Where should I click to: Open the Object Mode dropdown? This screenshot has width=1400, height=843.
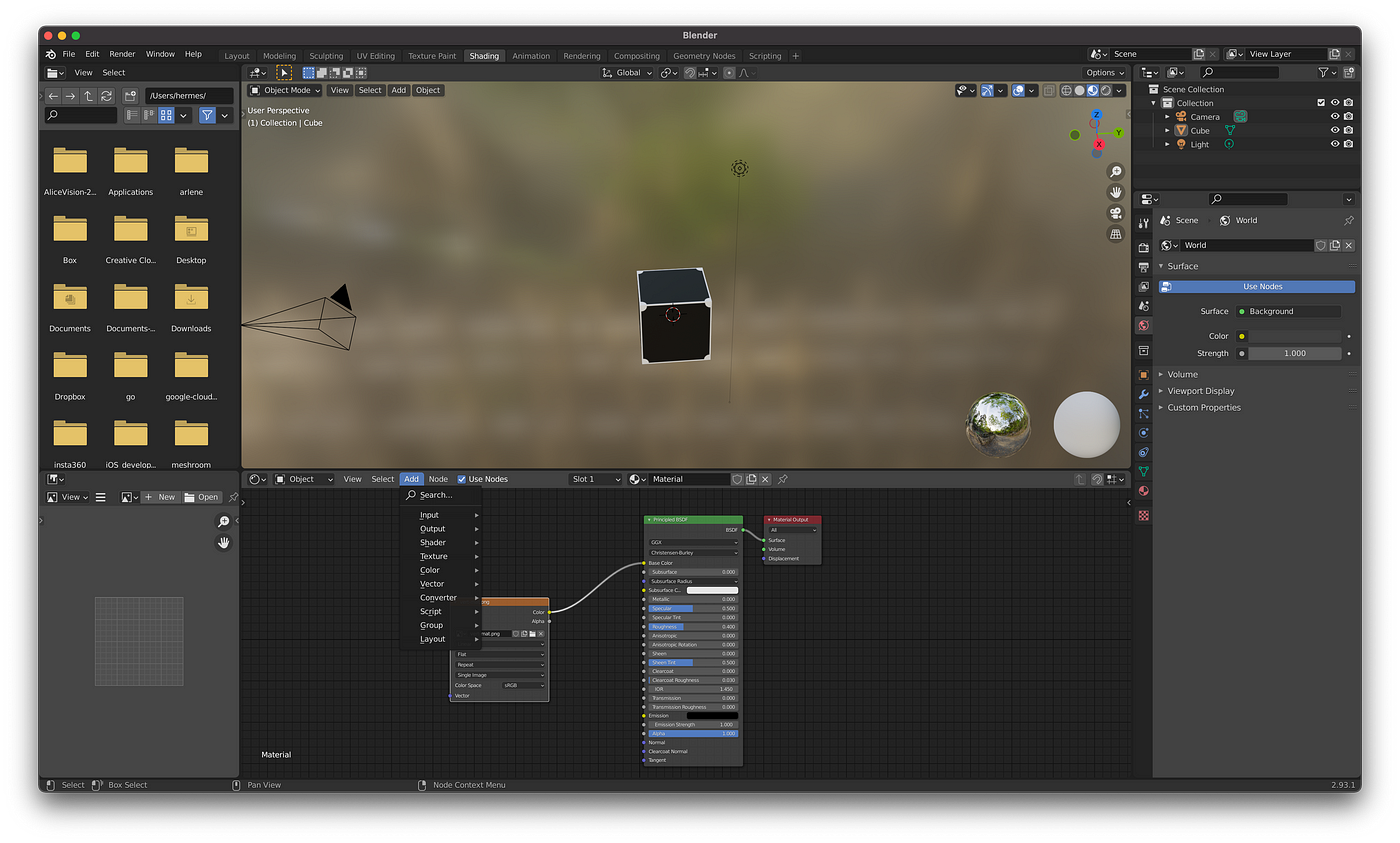tap(285, 90)
